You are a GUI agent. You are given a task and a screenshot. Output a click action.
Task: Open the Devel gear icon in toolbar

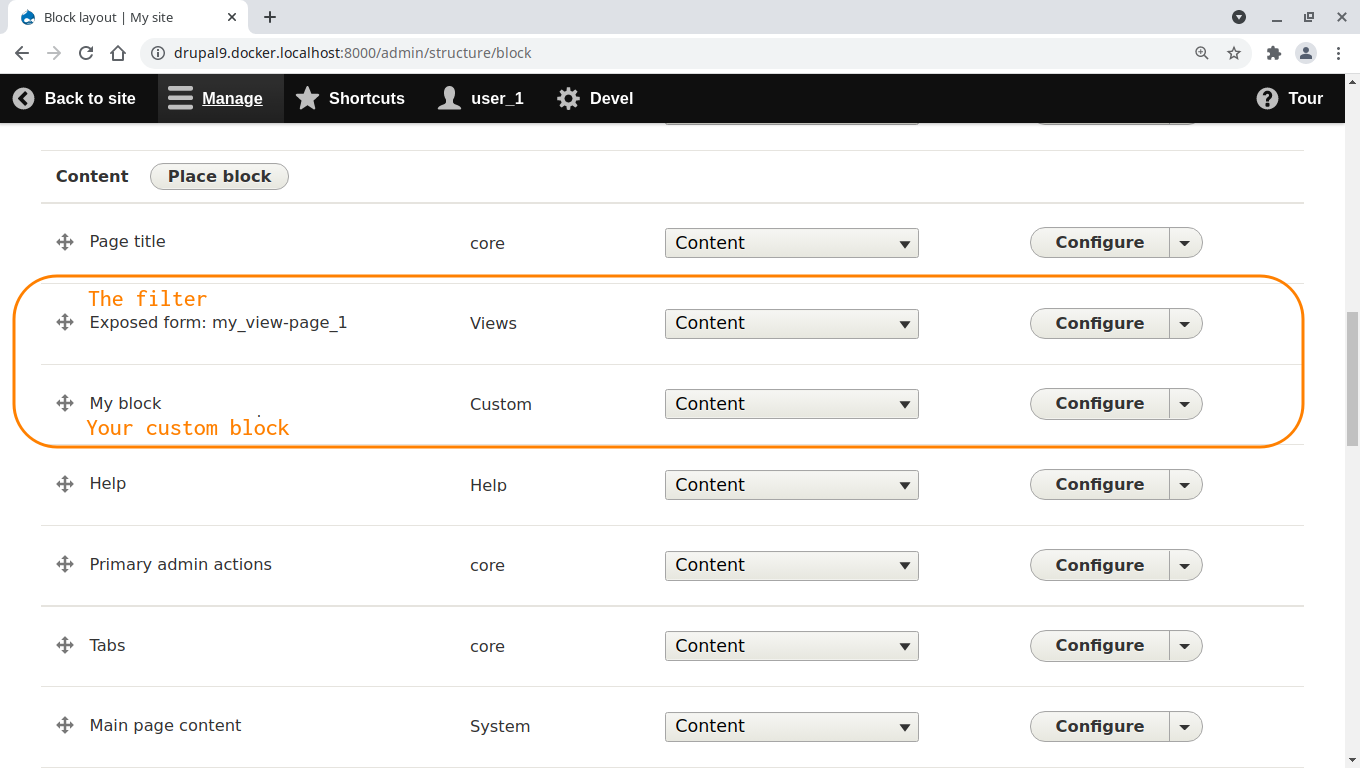pos(568,98)
